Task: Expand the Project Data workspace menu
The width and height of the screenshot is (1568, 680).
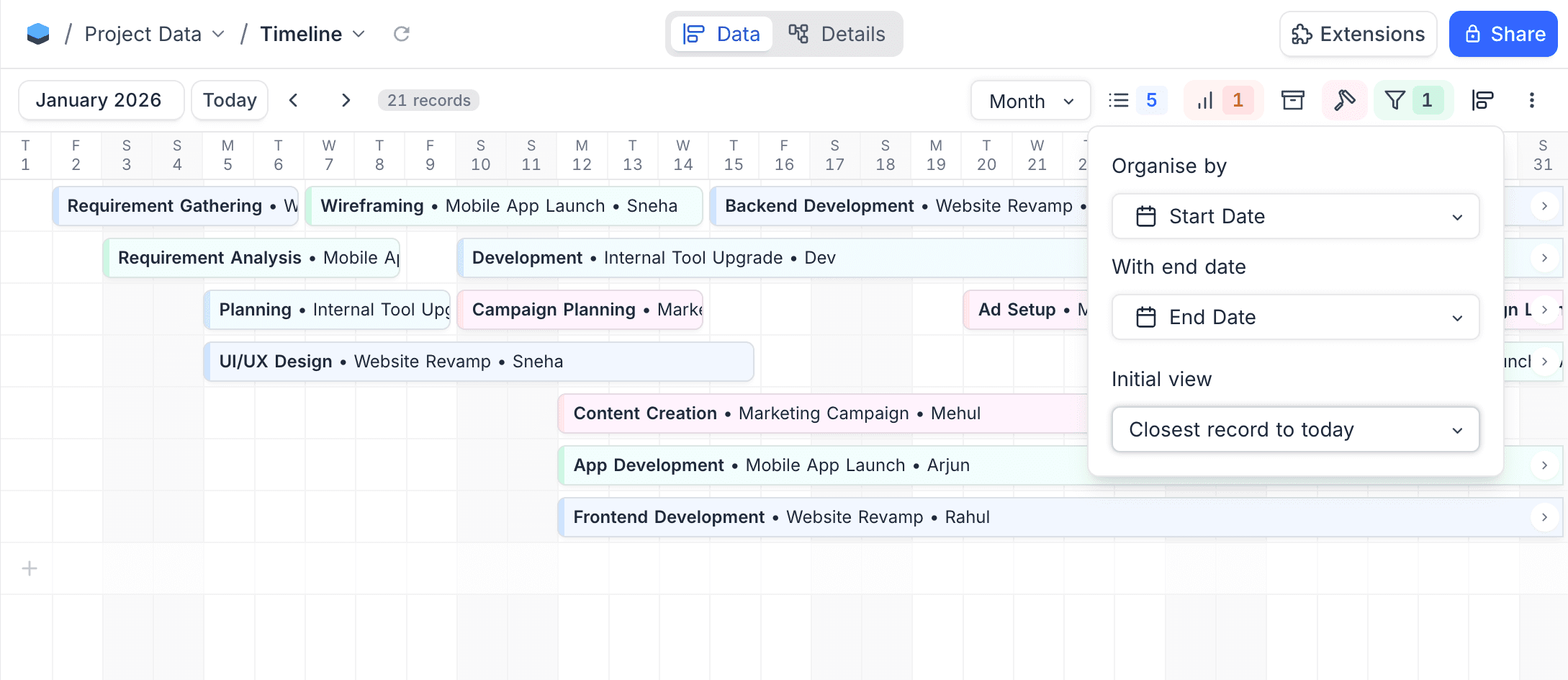Action: click(218, 33)
